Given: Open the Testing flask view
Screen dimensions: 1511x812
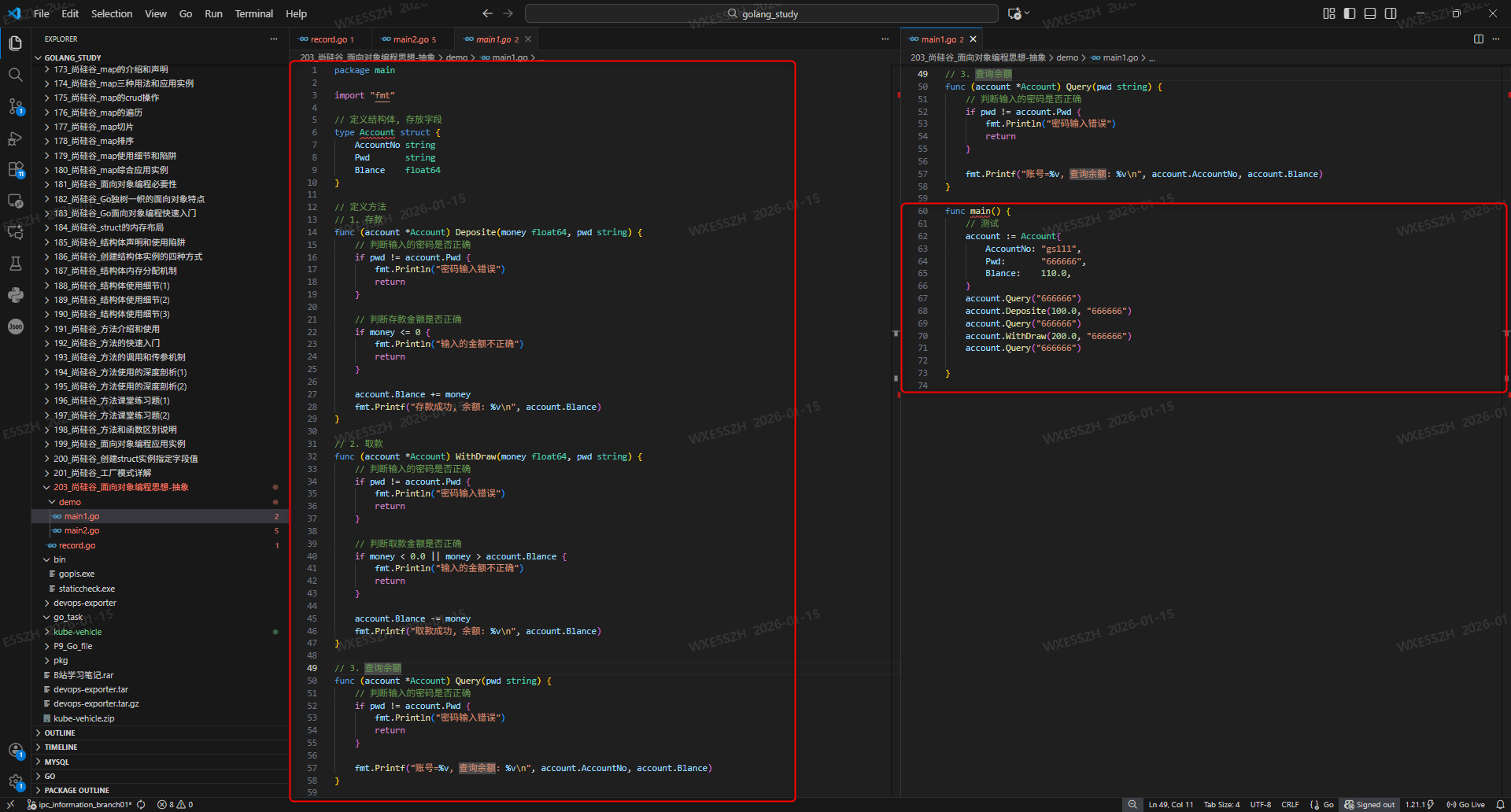Looking at the screenshot, I should (15, 264).
